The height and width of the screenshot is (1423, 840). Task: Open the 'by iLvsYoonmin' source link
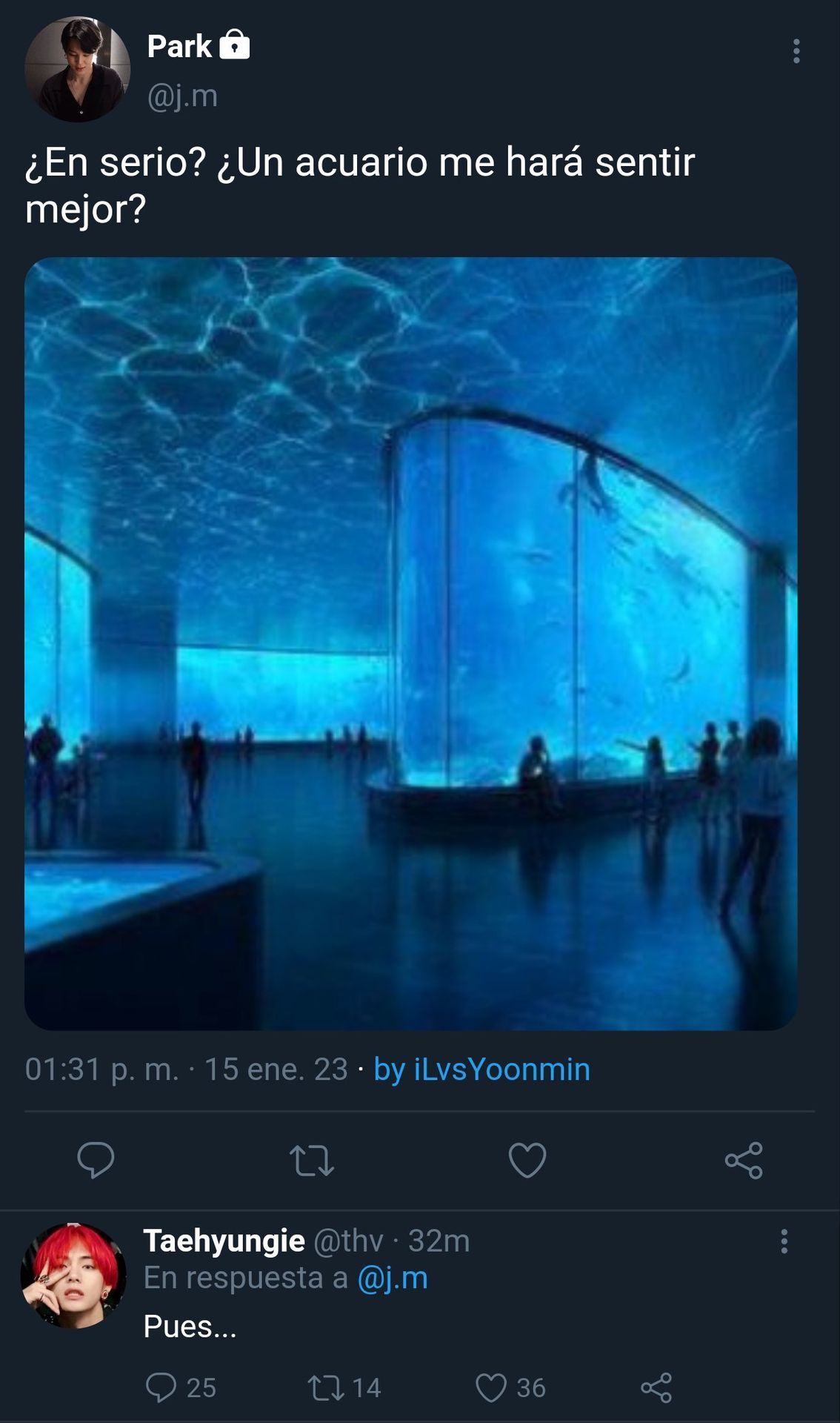481,1069
